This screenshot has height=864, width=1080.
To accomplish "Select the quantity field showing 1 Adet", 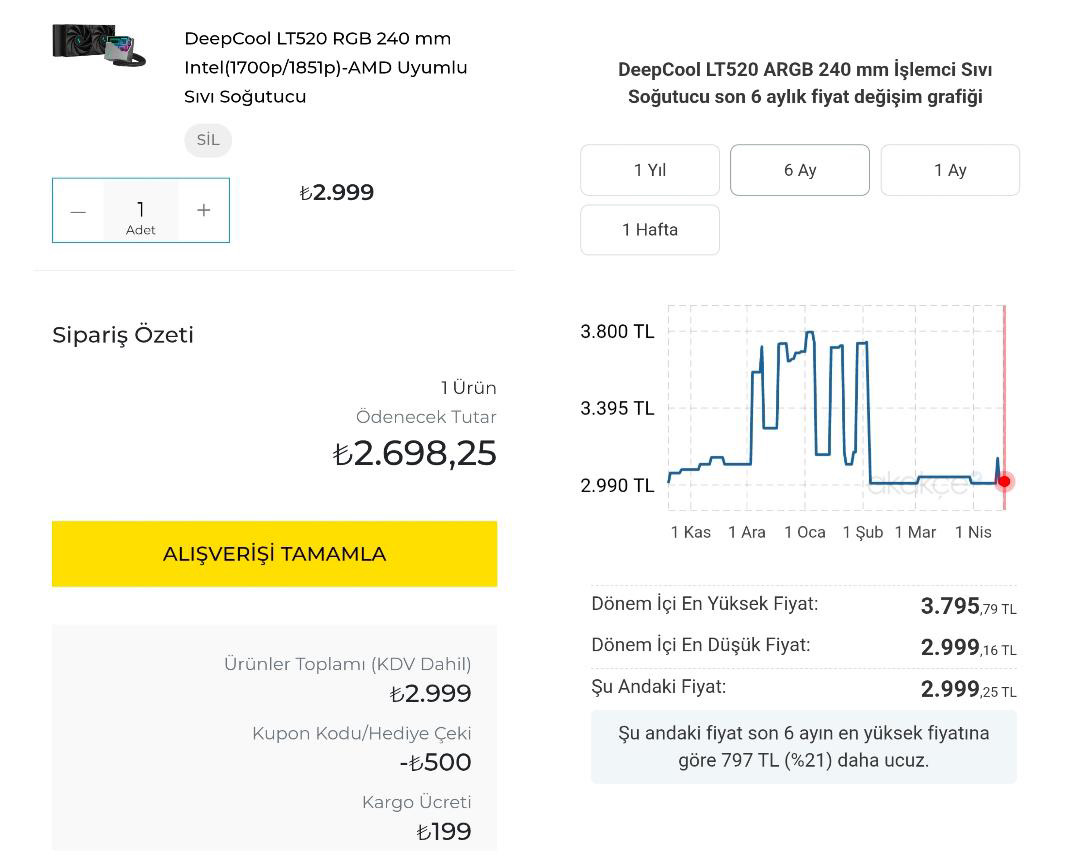I will [141, 211].
